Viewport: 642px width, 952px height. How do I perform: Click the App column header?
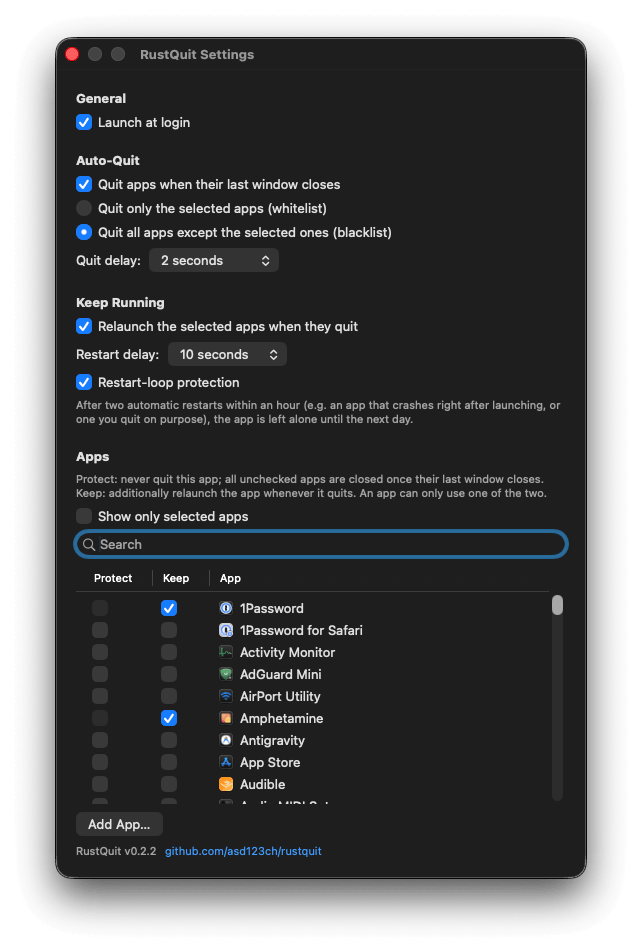(x=230, y=578)
